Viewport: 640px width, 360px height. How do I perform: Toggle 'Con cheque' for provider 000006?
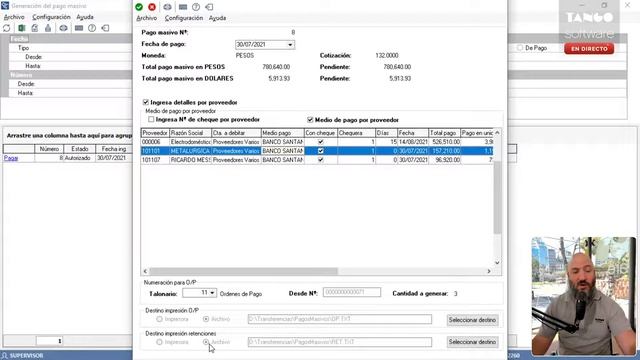[x=321, y=142]
